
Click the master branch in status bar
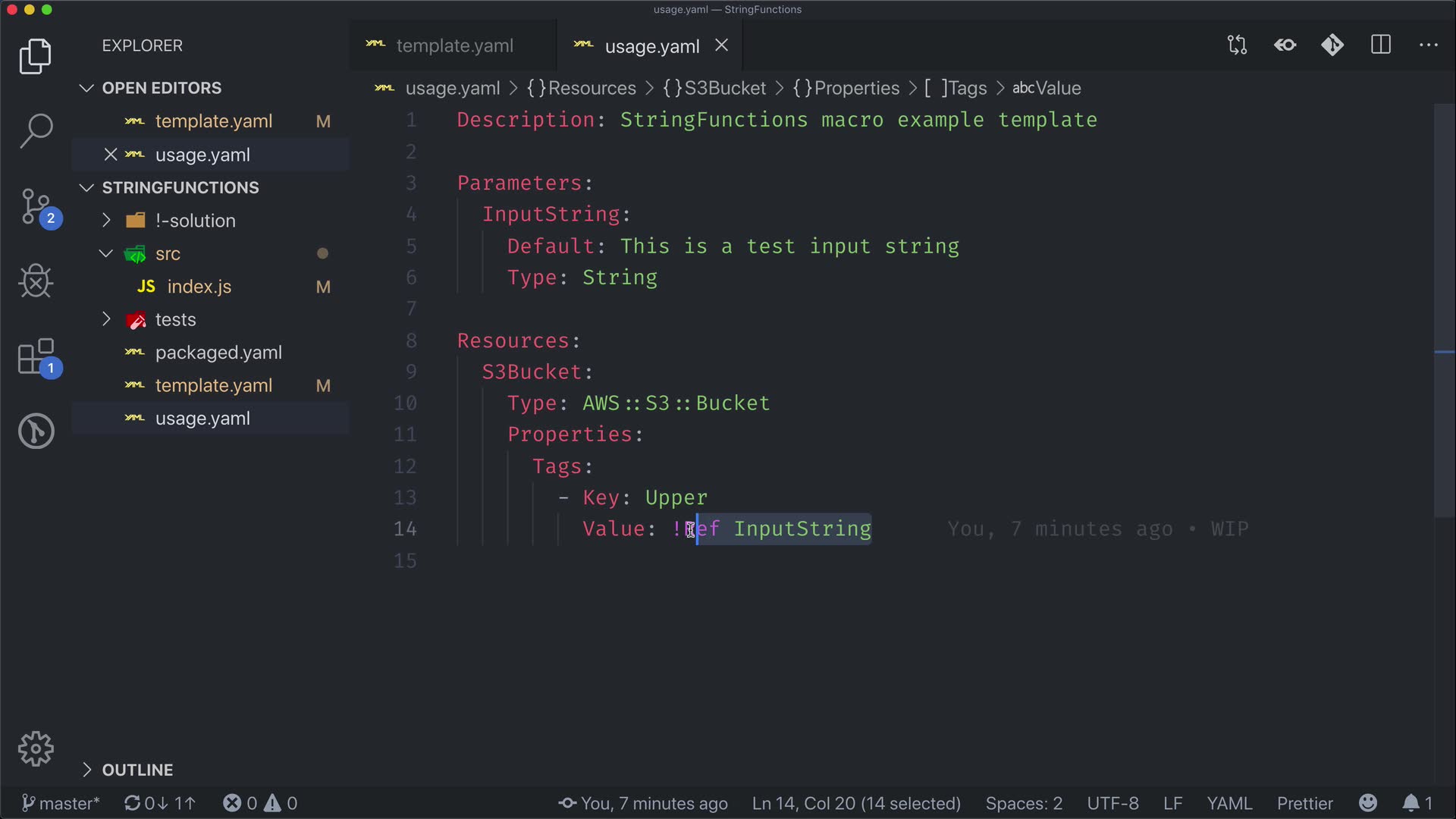[x=61, y=803]
